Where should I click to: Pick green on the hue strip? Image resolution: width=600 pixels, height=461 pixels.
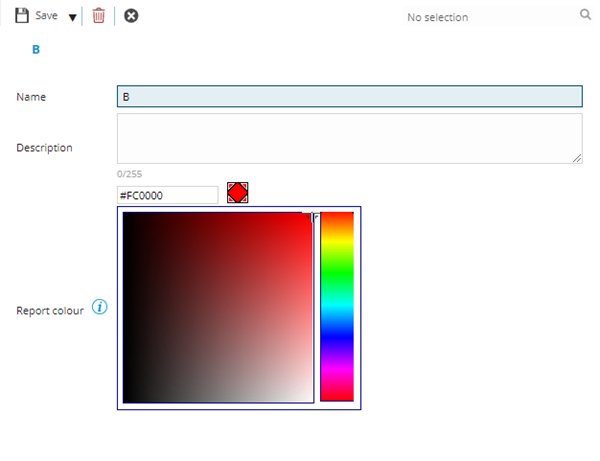tap(337, 275)
